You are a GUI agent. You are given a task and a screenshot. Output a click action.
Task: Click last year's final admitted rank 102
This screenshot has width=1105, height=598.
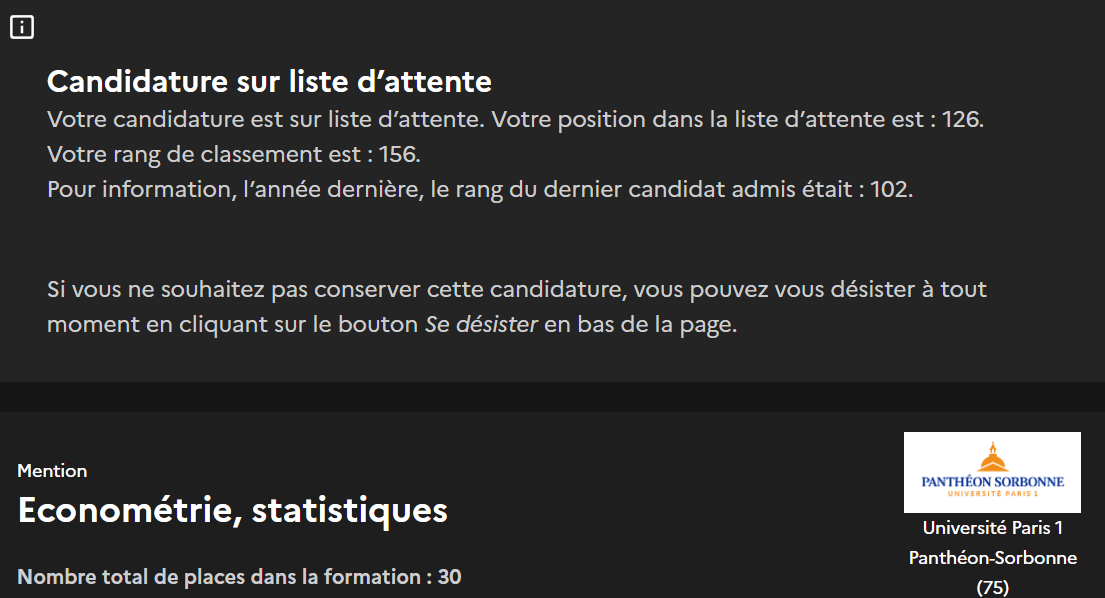890,189
